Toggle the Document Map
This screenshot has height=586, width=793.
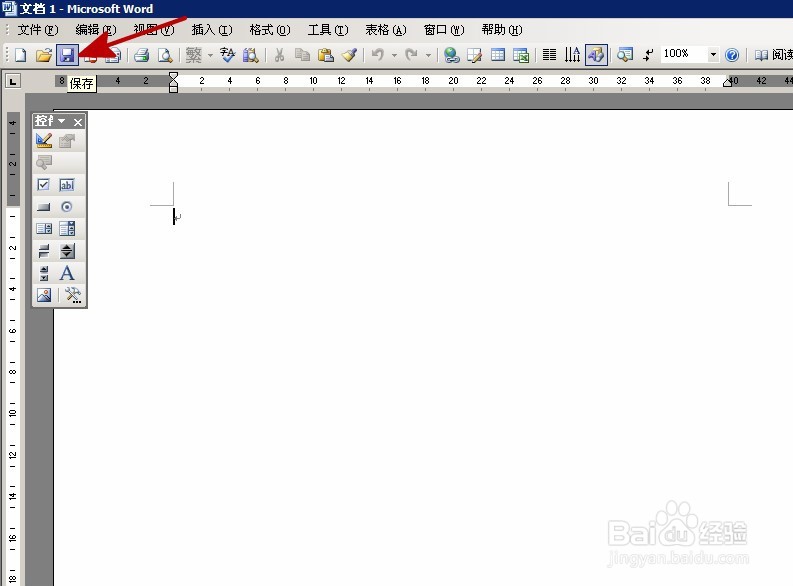point(625,55)
